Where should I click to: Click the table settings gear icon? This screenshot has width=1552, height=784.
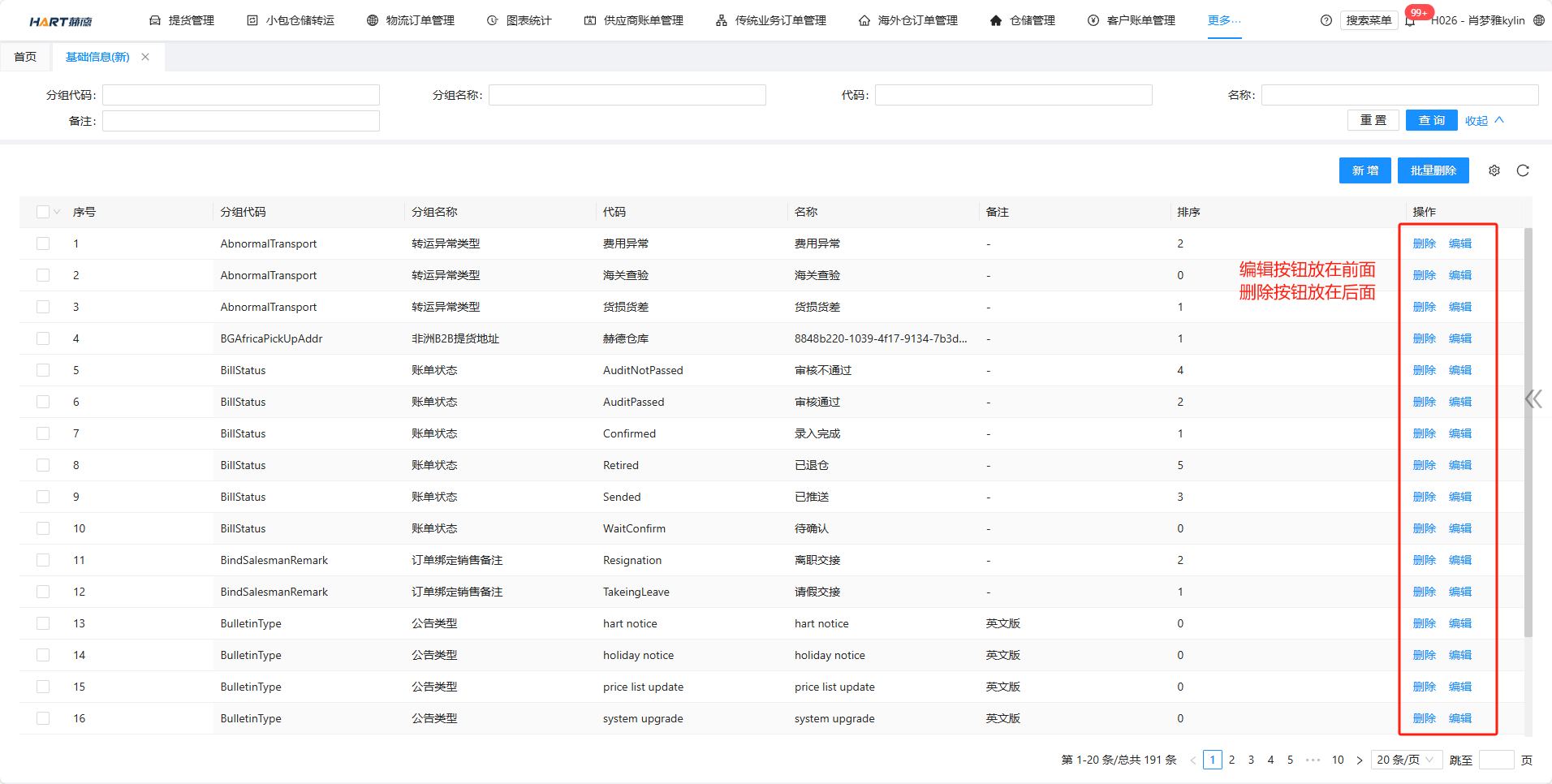point(1494,170)
